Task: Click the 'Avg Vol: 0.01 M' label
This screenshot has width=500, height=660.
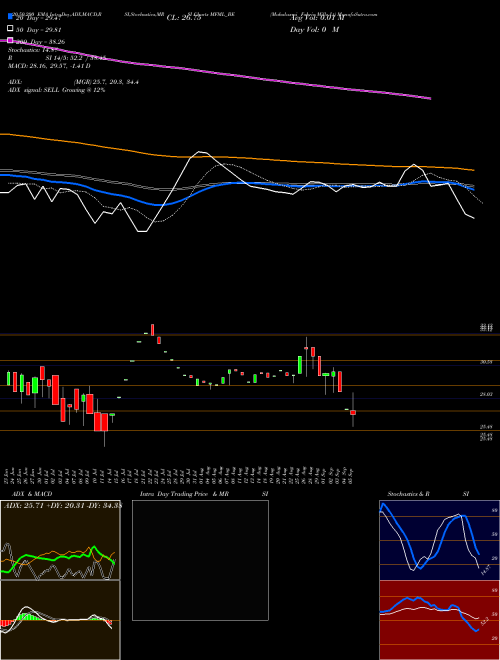Action: (317, 18)
